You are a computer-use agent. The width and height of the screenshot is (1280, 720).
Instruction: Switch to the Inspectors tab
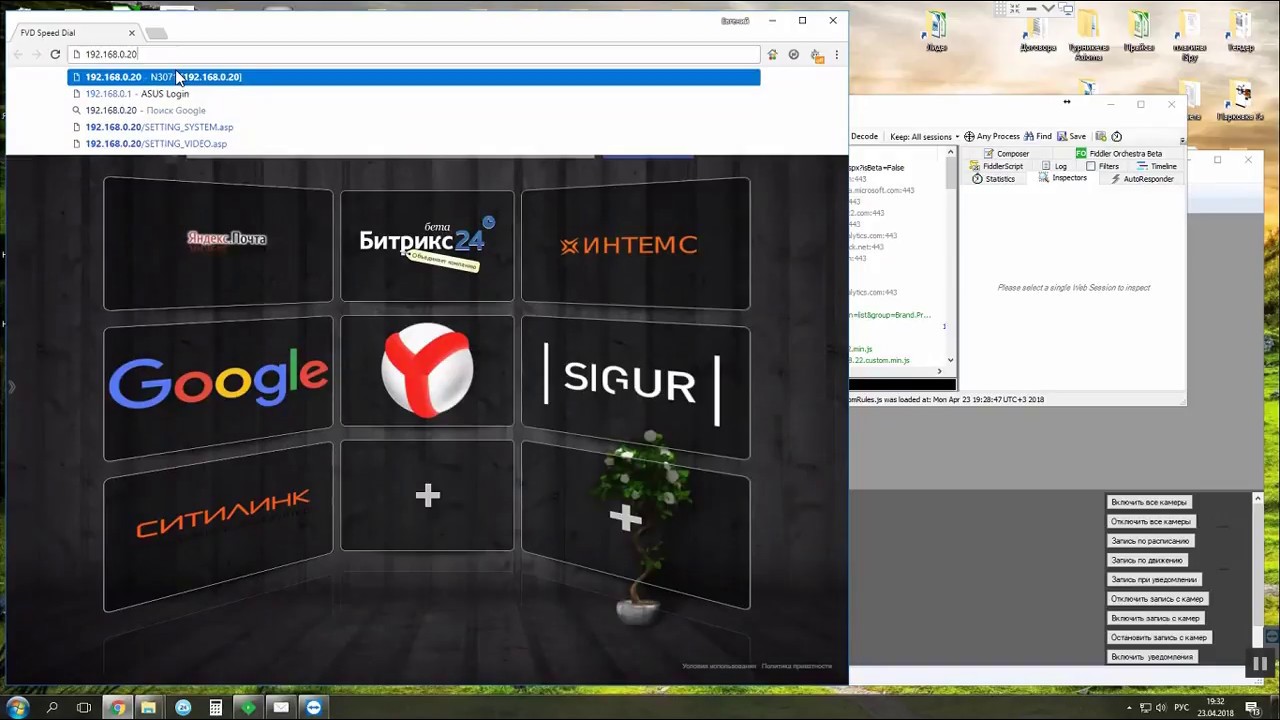coord(1062,178)
